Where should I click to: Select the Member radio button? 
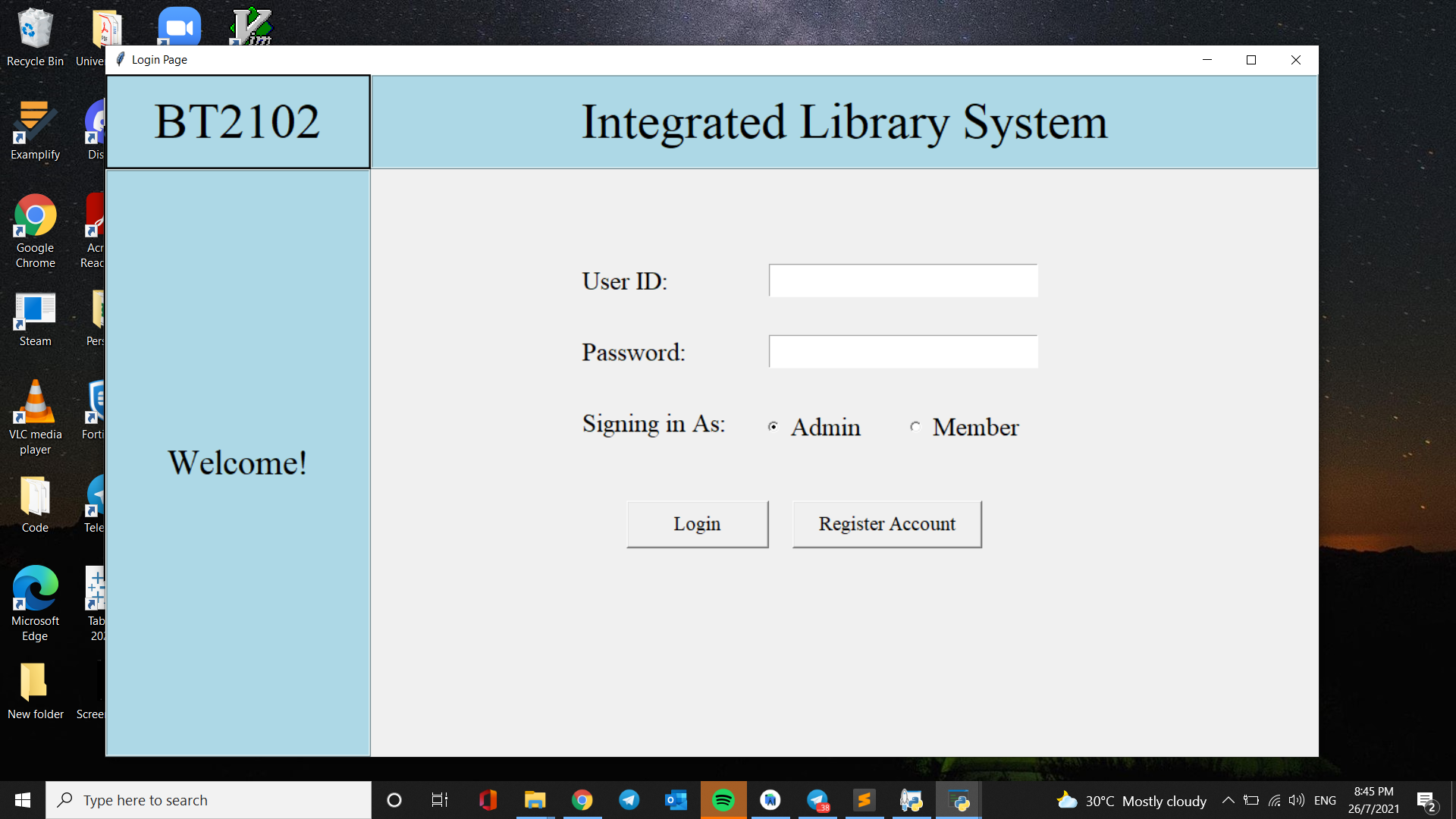pyautogui.click(x=916, y=426)
